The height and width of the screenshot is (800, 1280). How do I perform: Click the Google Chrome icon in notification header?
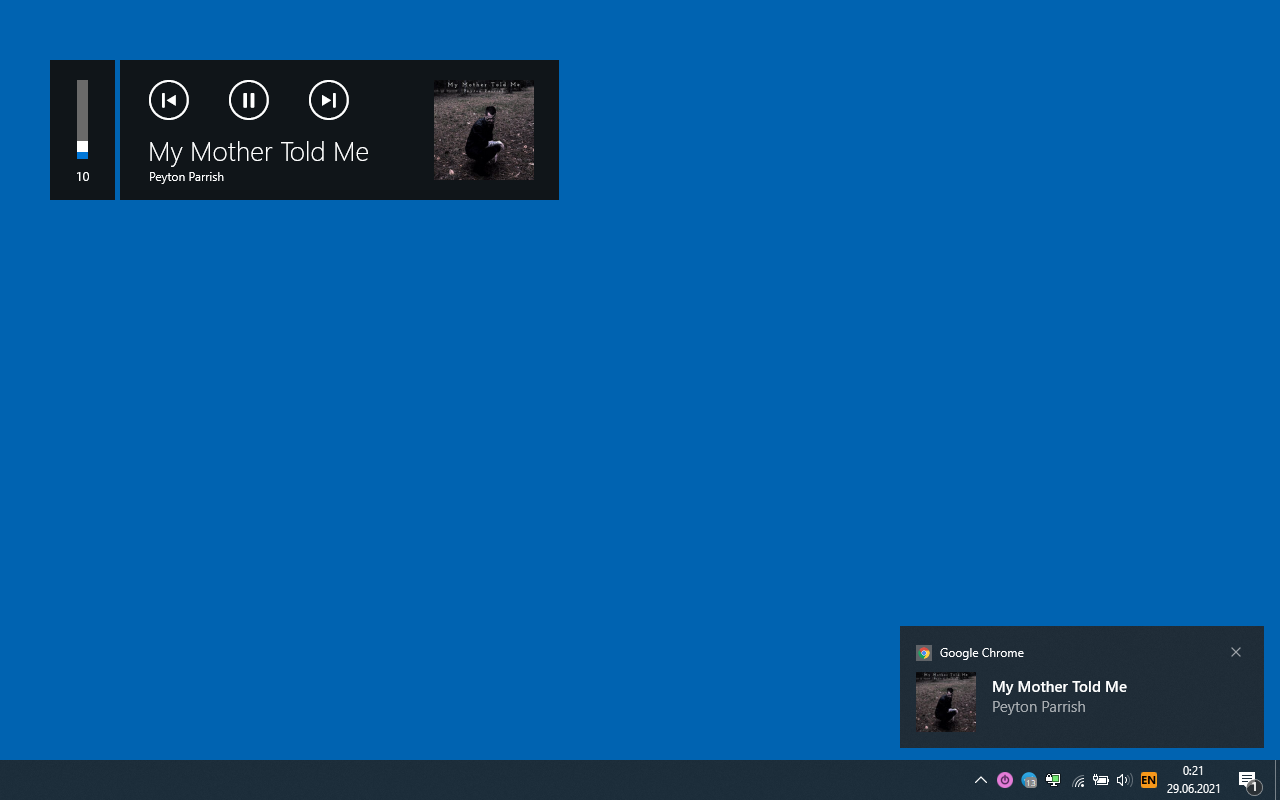coord(924,653)
